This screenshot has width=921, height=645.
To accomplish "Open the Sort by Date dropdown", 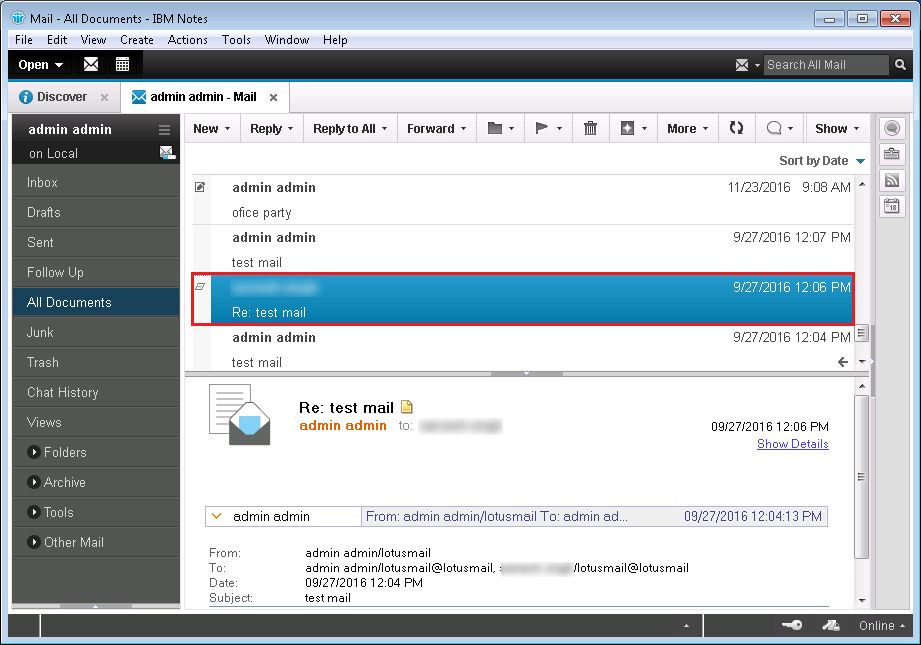I will pyautogui.click(x=822, y=161).
